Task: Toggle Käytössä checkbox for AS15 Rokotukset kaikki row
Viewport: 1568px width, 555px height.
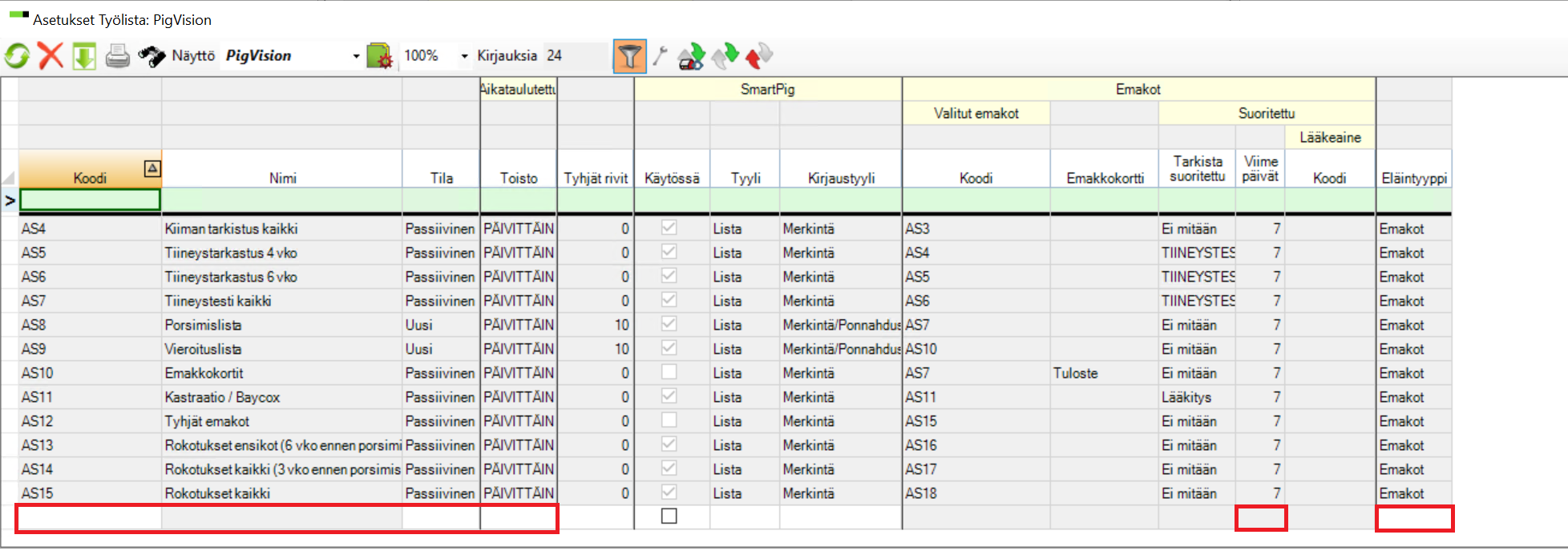Action: coord(669,492)
